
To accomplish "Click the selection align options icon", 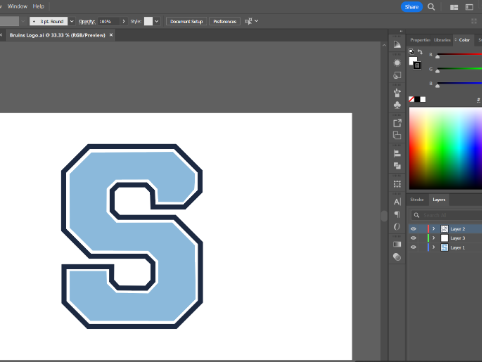I will pos(248,21).
